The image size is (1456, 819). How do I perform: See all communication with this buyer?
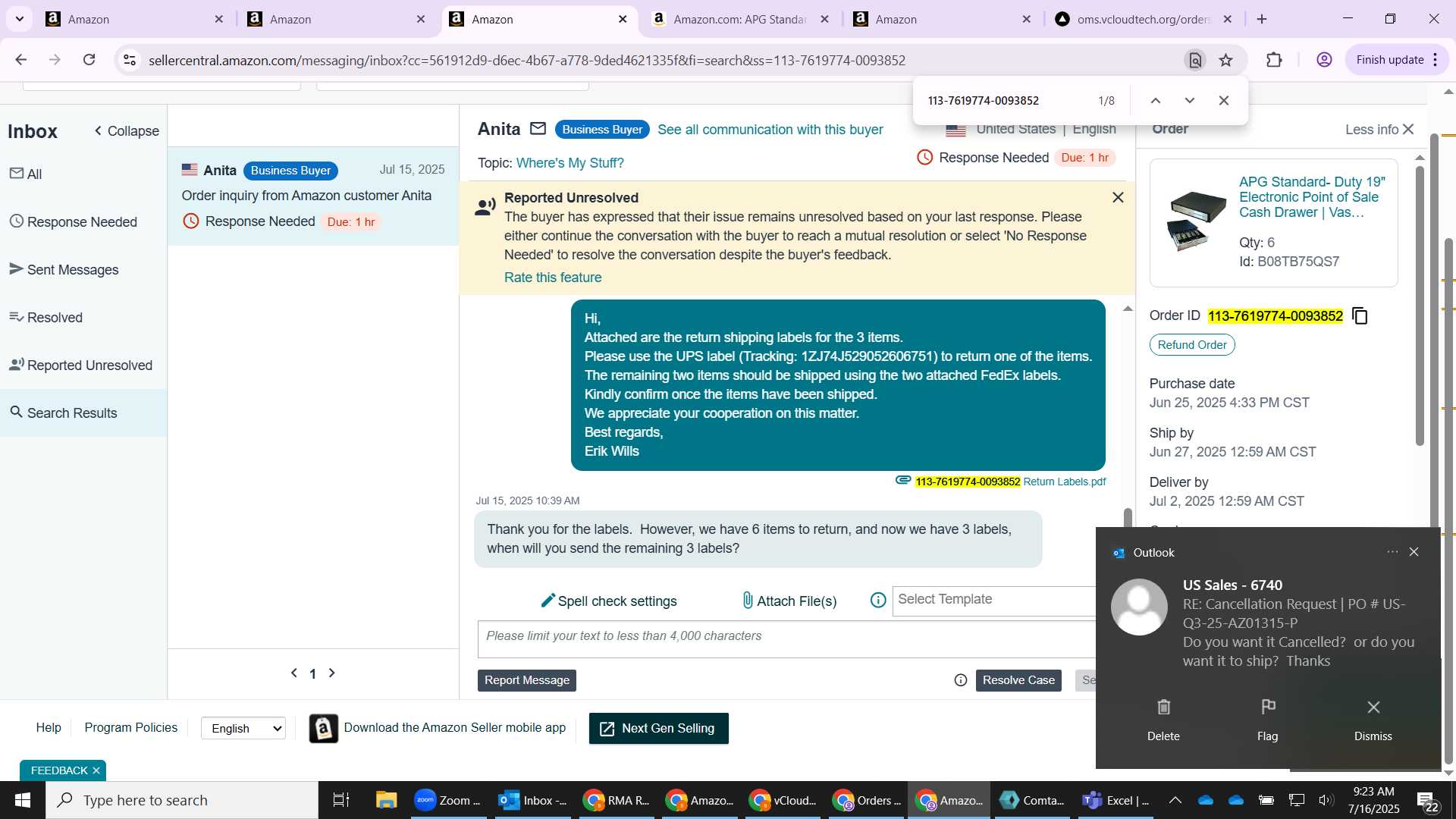pos(770,130)
